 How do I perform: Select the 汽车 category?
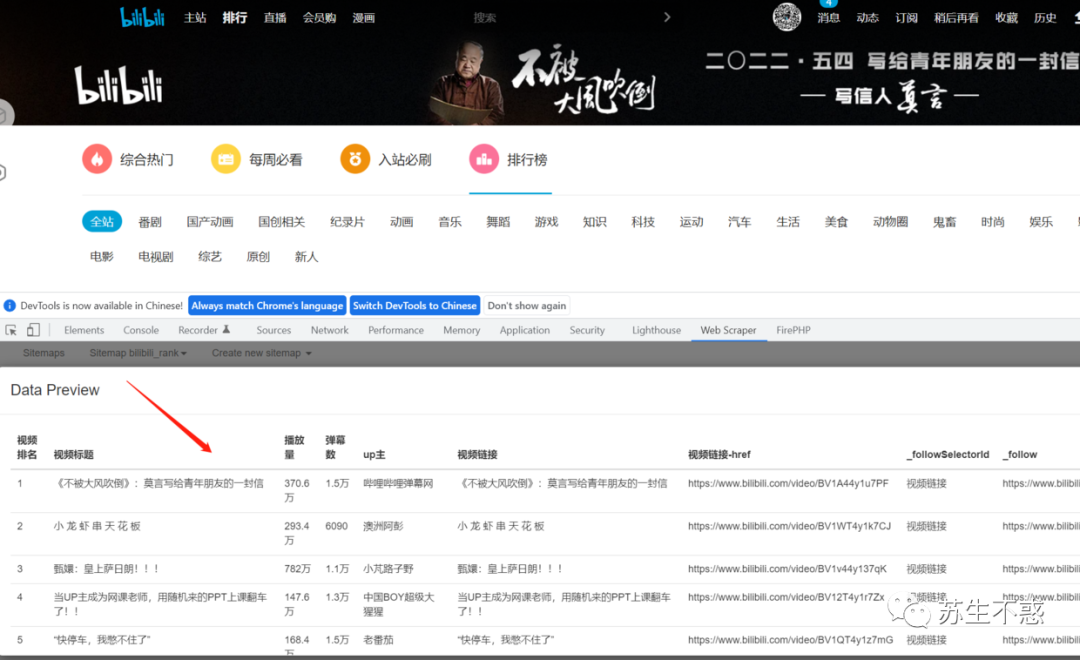point(740,221)
